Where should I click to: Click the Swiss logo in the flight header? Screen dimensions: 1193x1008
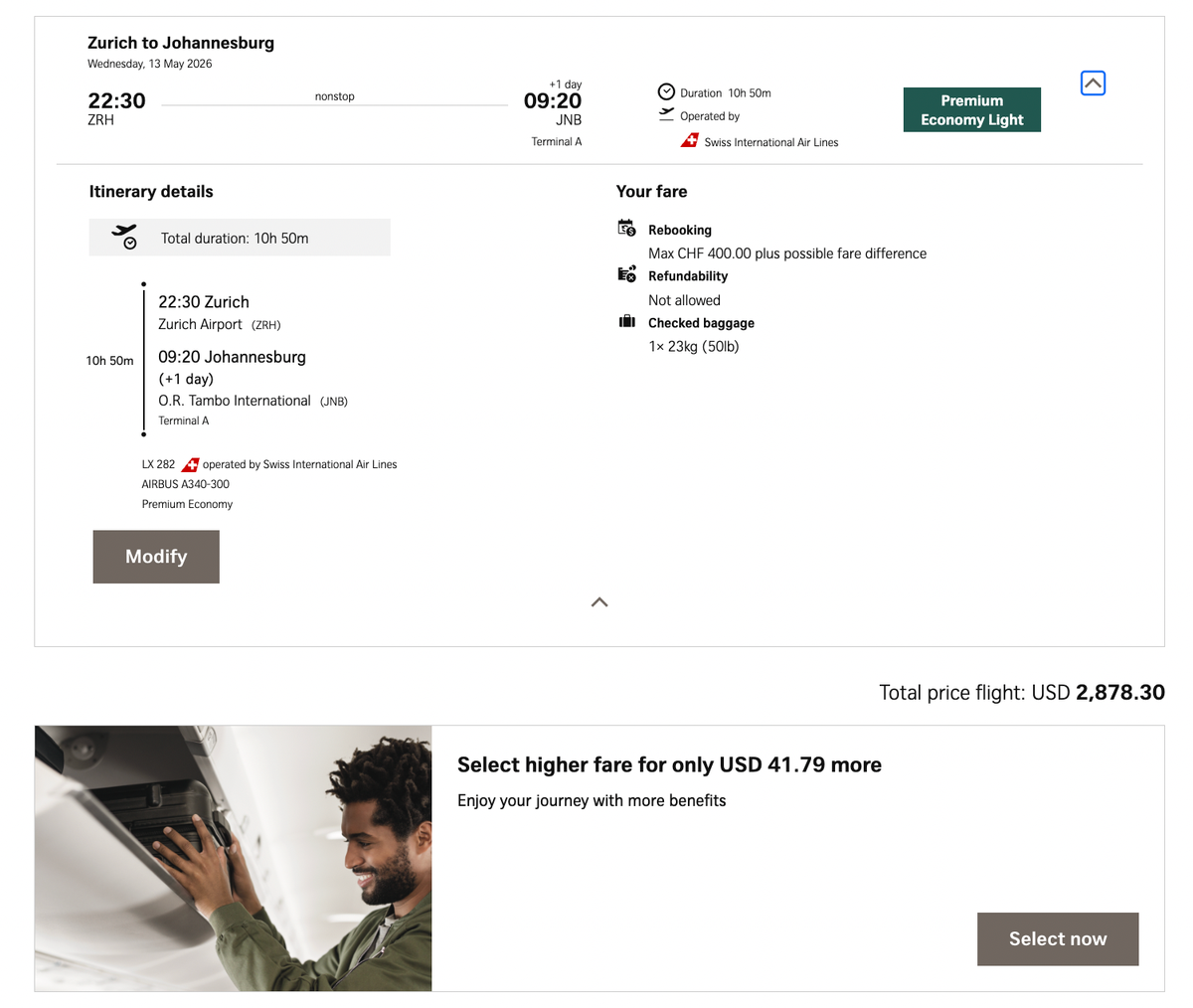tap(690, 140)
